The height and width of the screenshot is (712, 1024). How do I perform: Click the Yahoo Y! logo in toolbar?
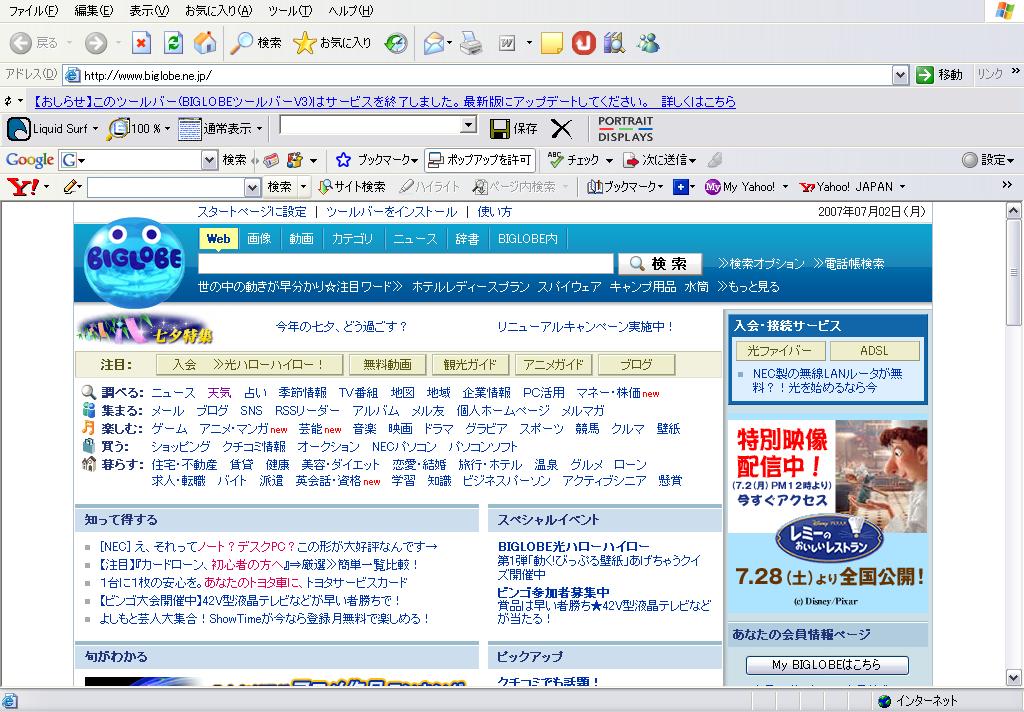click(x=23, y=187)
